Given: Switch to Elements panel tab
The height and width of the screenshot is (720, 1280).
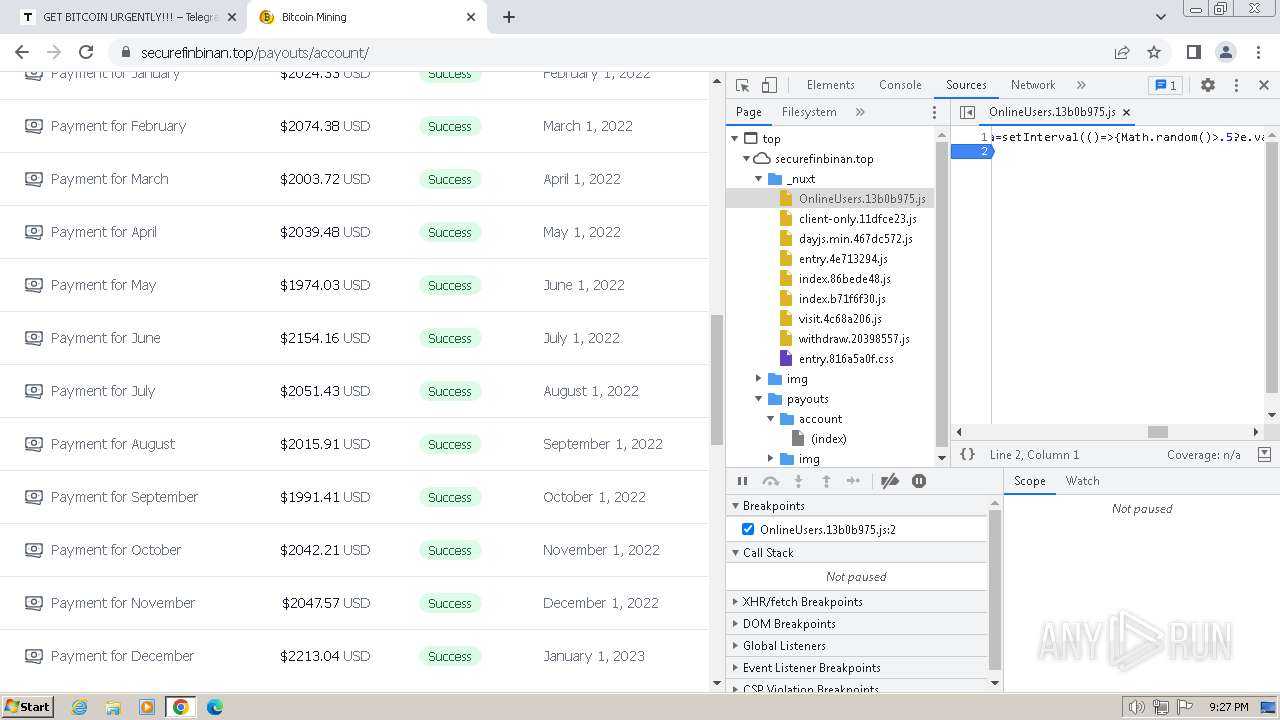Looking at the screenshot, I should tap(830, 85).
